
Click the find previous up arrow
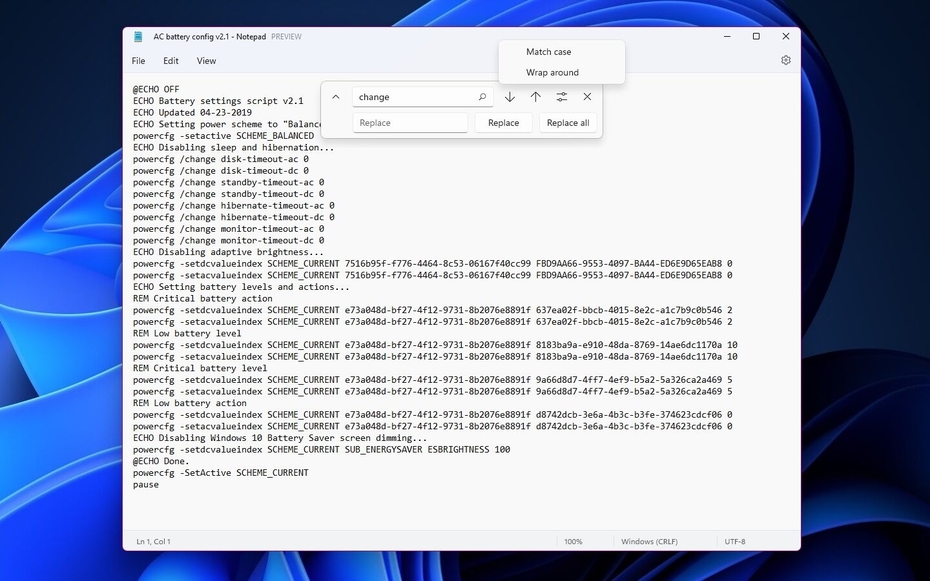(535, 96)
